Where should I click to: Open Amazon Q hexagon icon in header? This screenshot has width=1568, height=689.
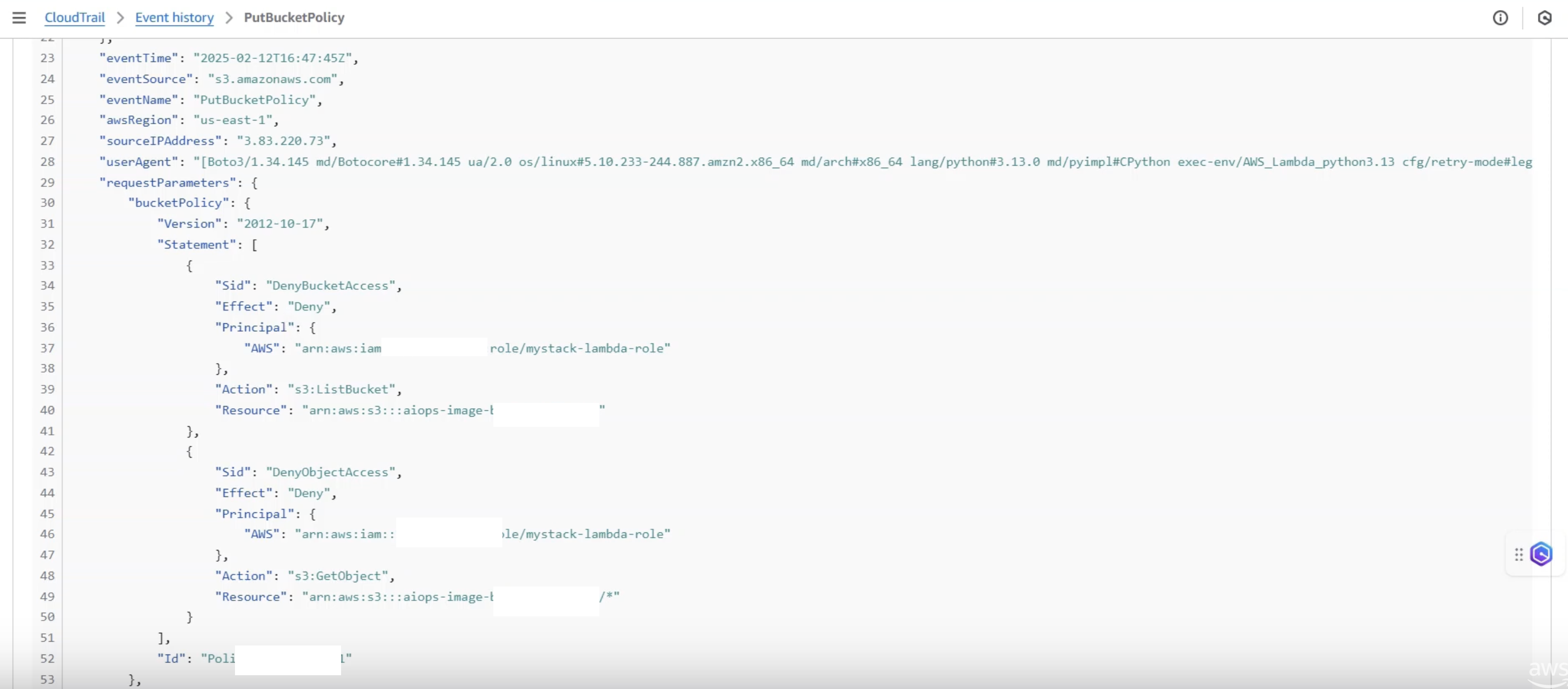(1544, 18)
